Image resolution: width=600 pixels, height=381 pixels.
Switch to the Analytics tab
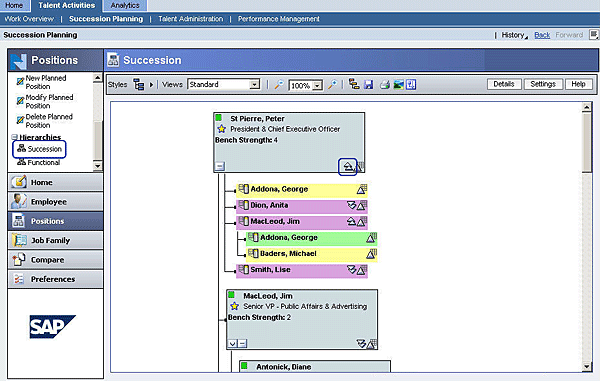point(125,5)
